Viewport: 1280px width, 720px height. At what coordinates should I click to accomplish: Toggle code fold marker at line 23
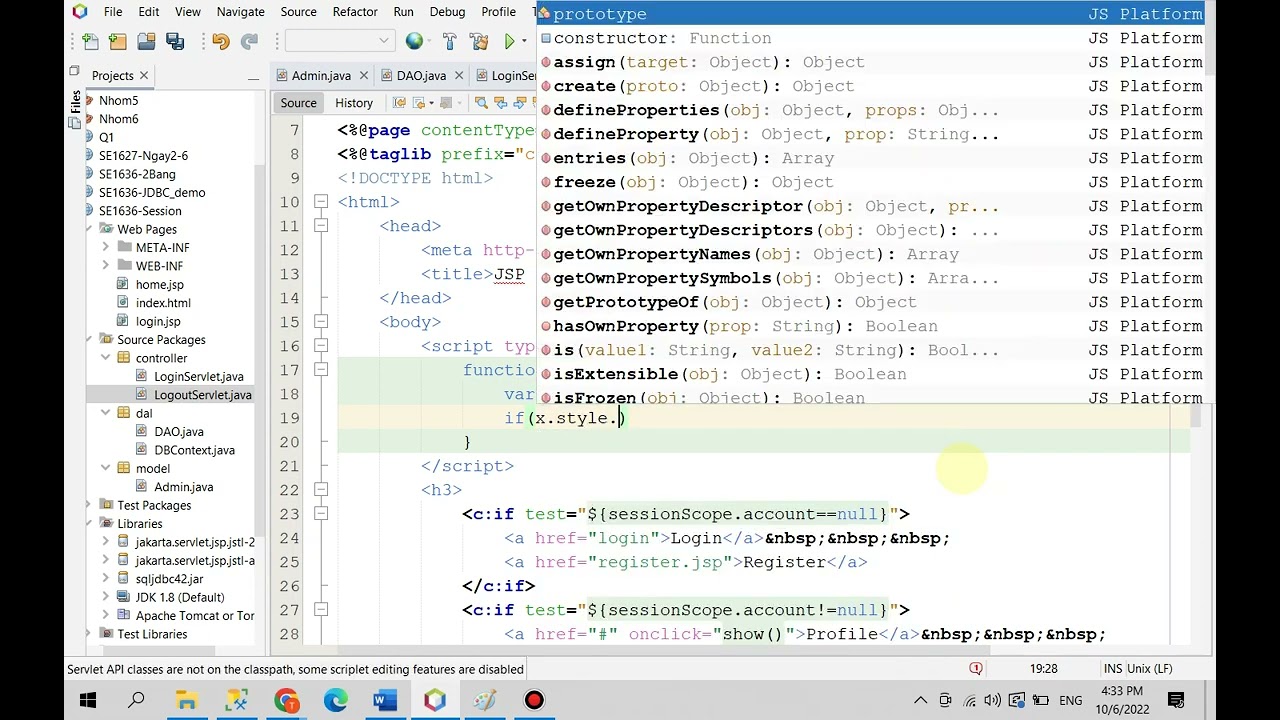click(x=320, y=514)
